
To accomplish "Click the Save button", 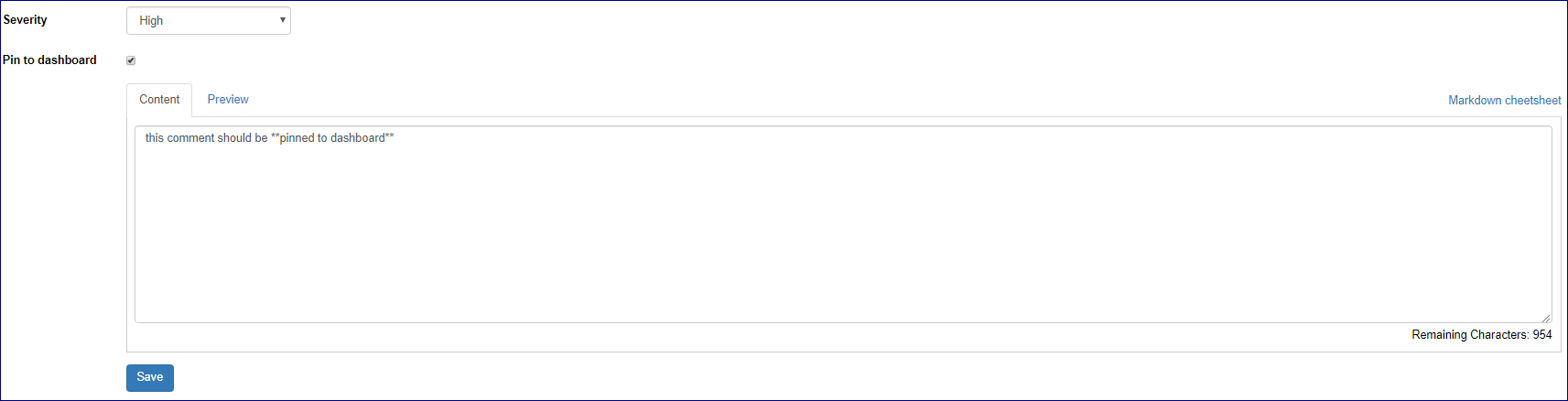I will 150,377.
